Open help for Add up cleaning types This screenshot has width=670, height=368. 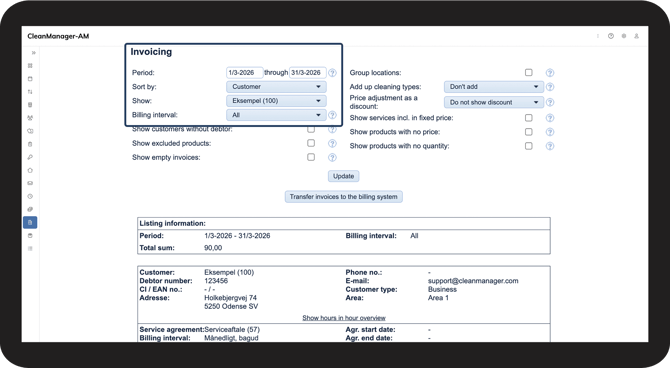(550, 87)
